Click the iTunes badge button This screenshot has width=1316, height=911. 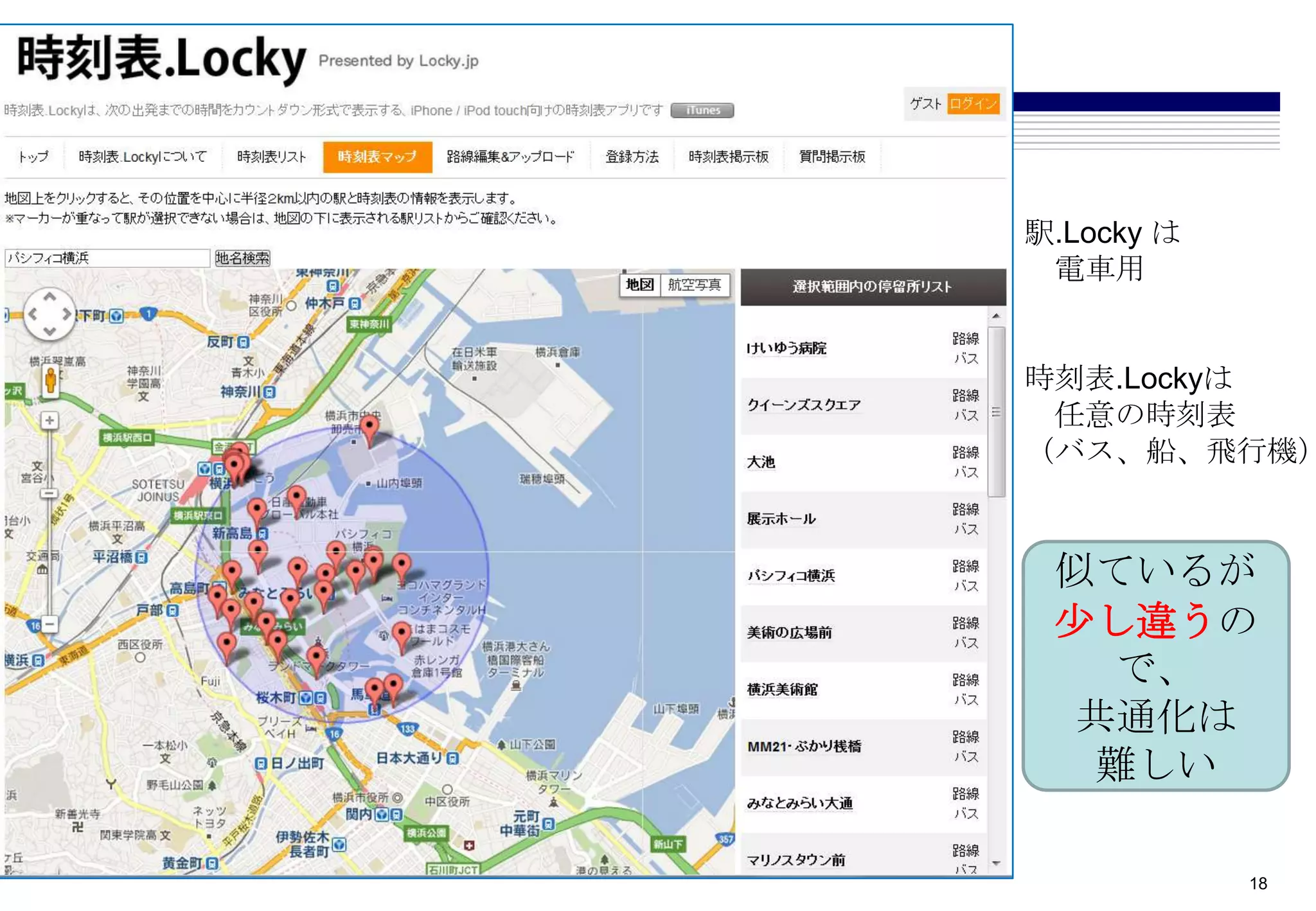pos(702,111)
